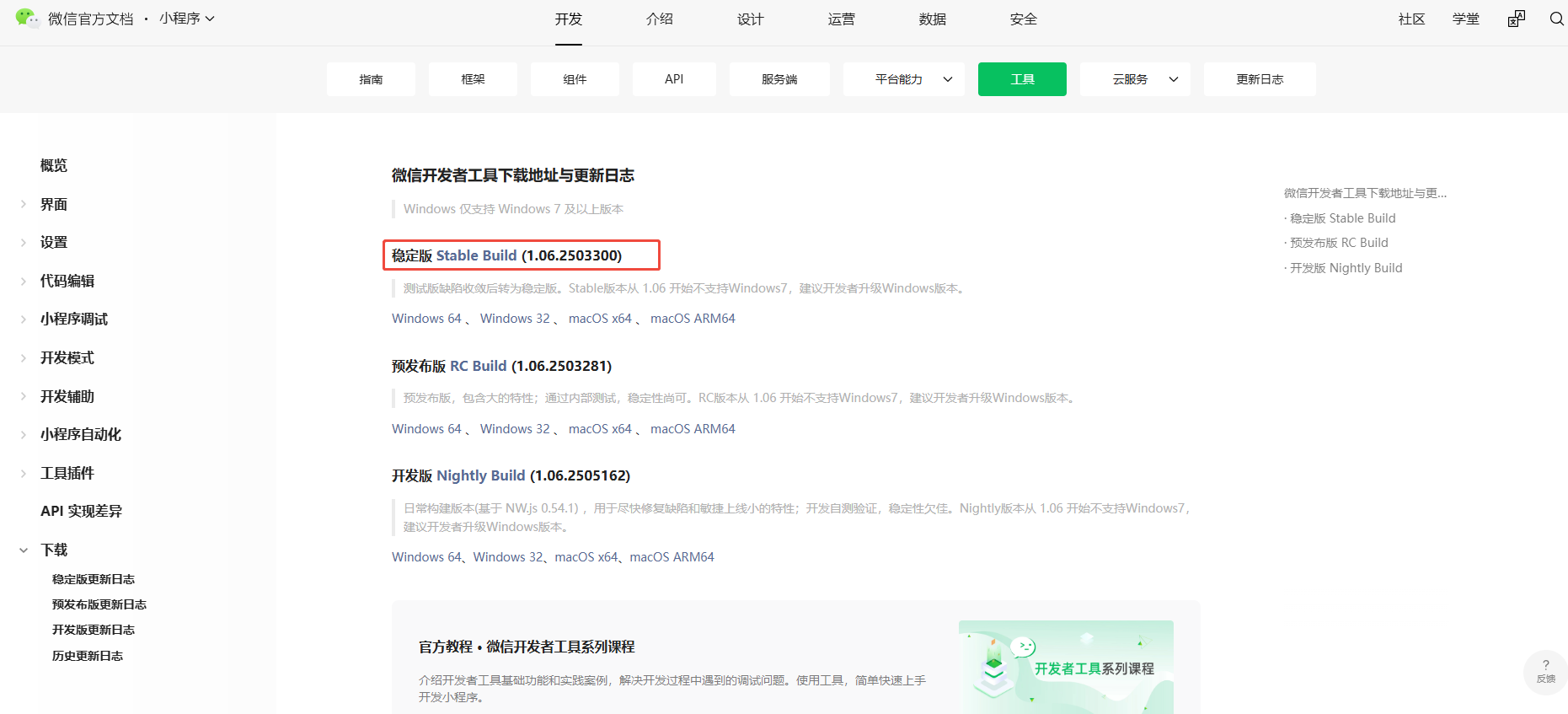
Task: Download Nightly Build macOS ARM64
Action: click(x=672, y=557)
